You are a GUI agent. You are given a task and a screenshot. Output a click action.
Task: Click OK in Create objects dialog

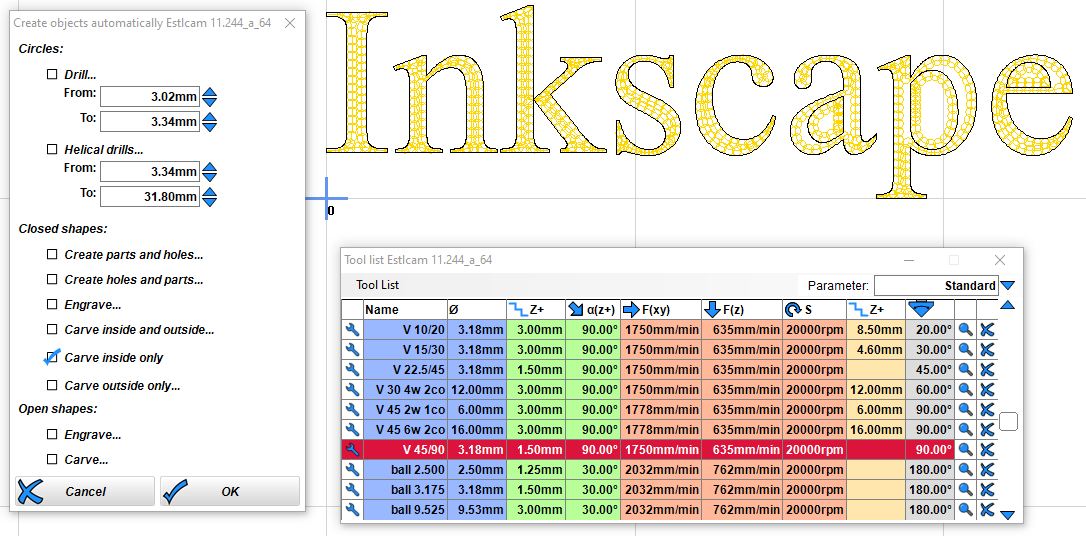[x=230, y=492]
